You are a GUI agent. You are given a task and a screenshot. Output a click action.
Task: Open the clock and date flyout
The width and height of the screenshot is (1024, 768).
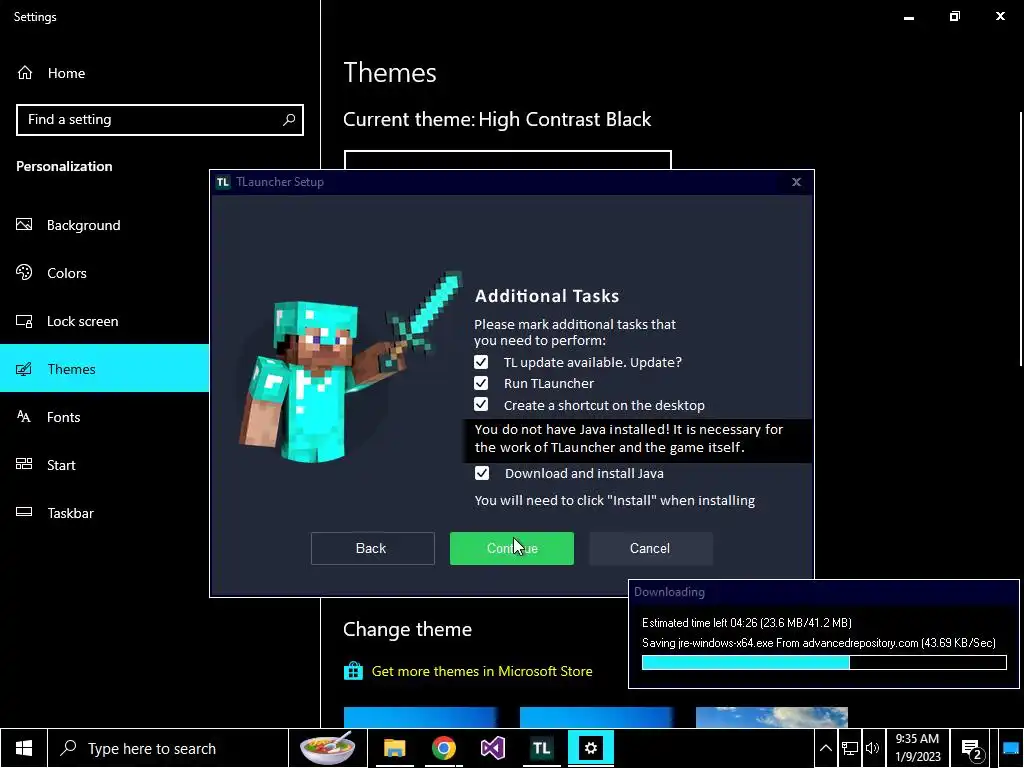918,748
